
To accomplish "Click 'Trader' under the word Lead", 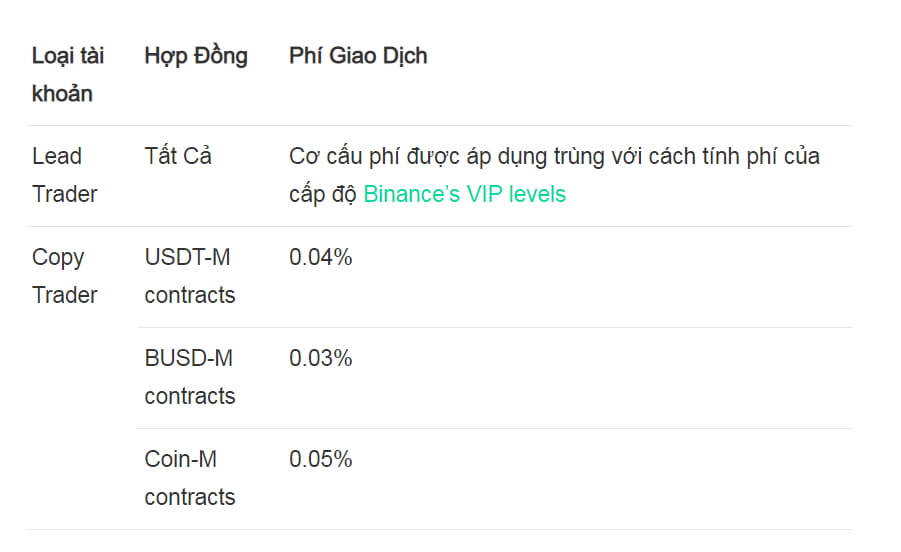I will click(x=64, y=194).
